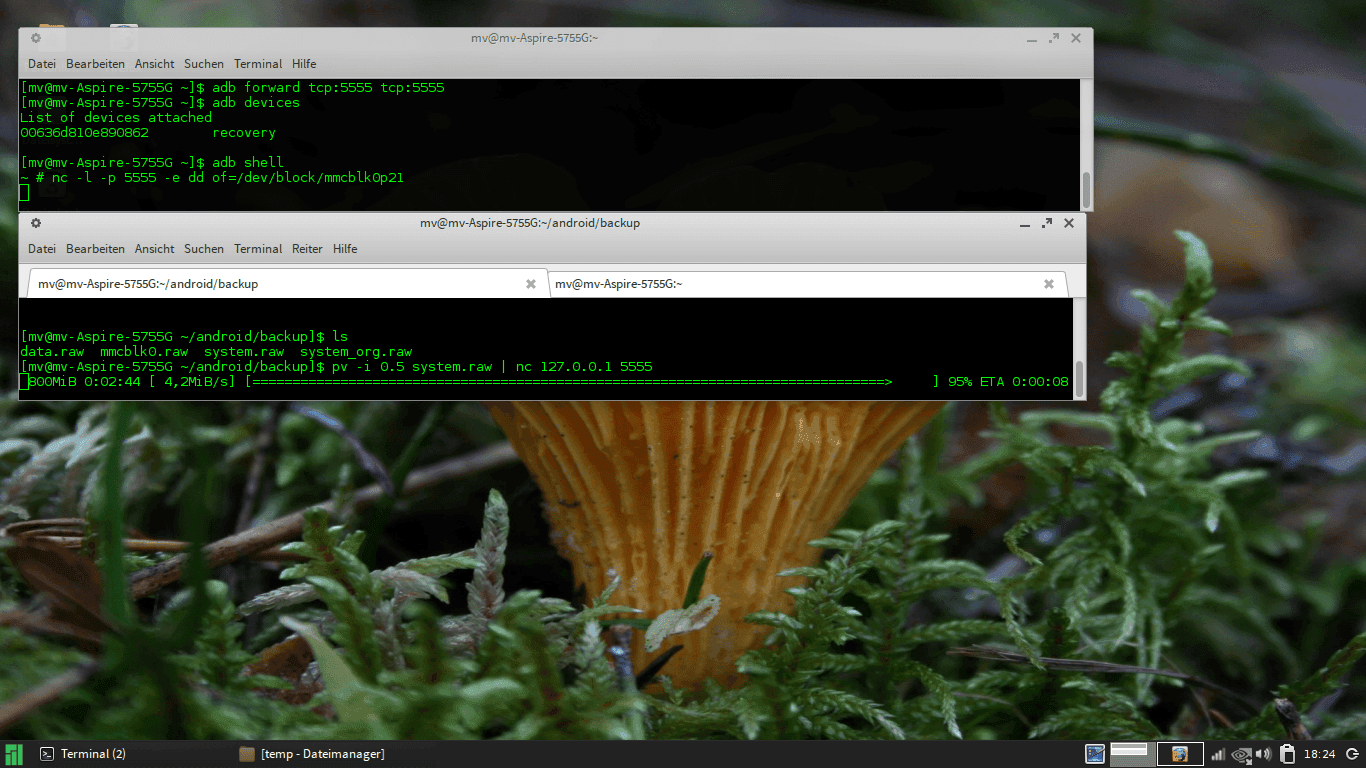Open the network signal strength tray icon
This screenshot has height=768, width=1366.
[1217, 754]
